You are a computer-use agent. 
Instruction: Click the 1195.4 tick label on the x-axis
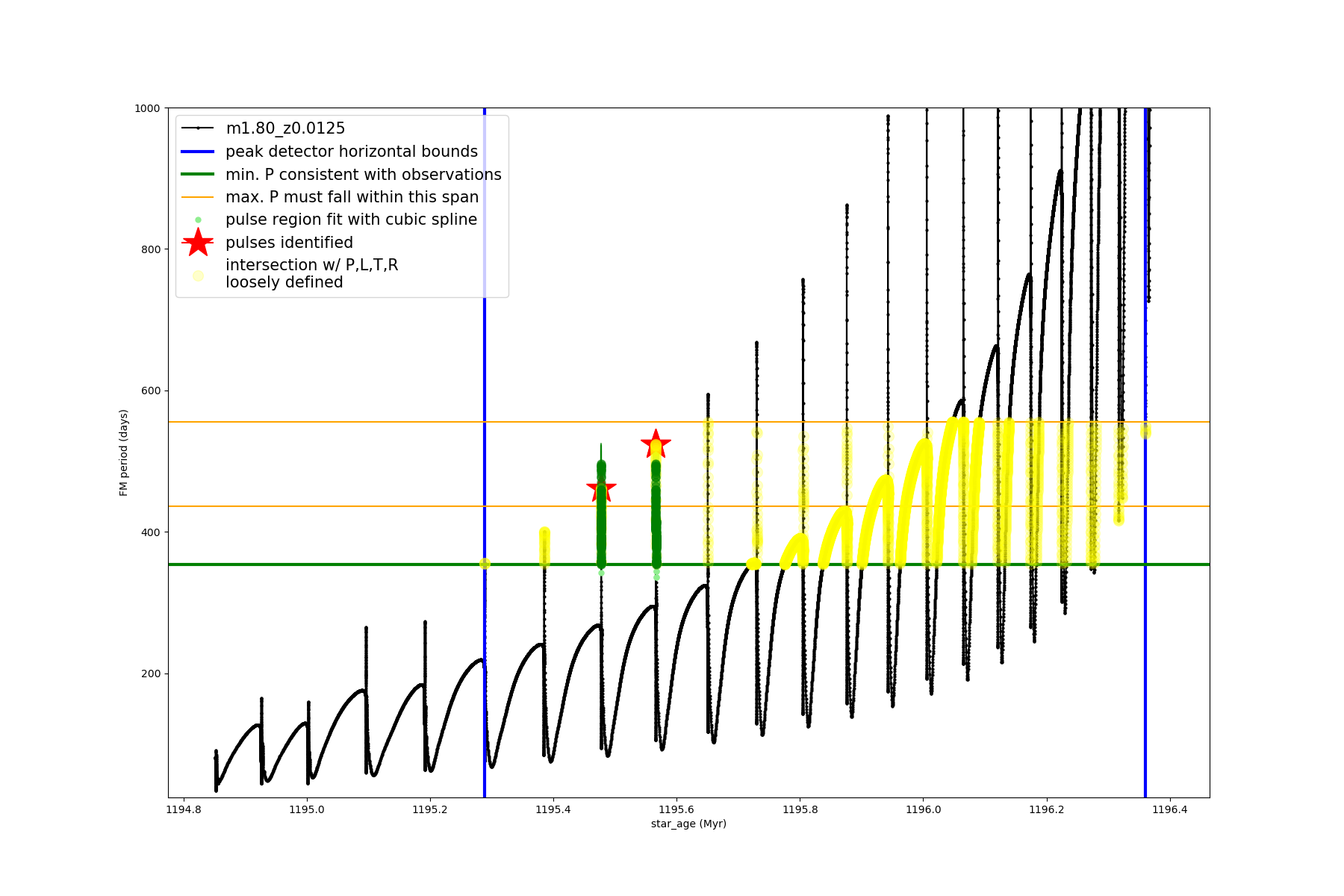pyautogui.click(x=553, y=809)
